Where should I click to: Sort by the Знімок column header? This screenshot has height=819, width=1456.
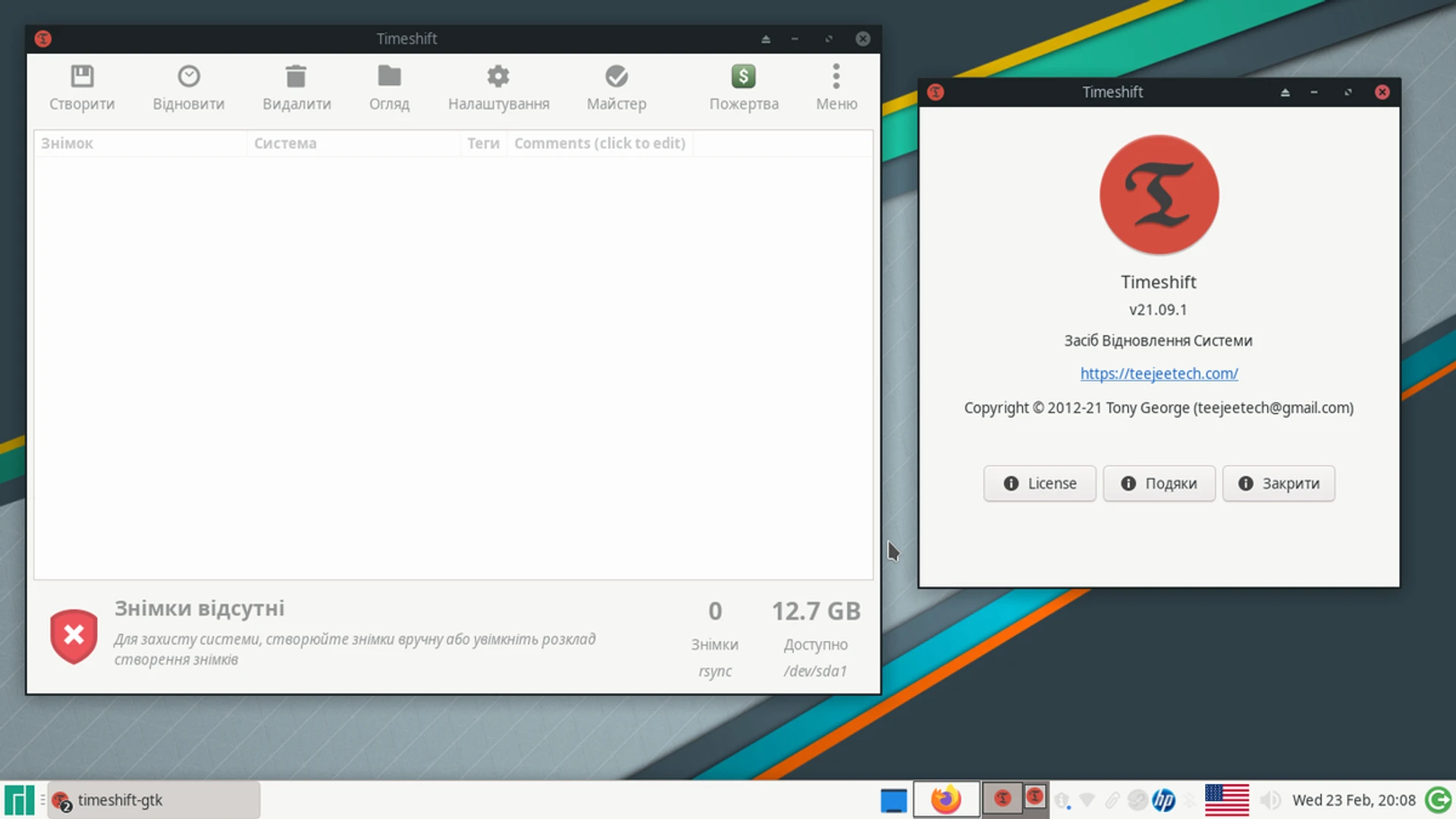(140, 143)
